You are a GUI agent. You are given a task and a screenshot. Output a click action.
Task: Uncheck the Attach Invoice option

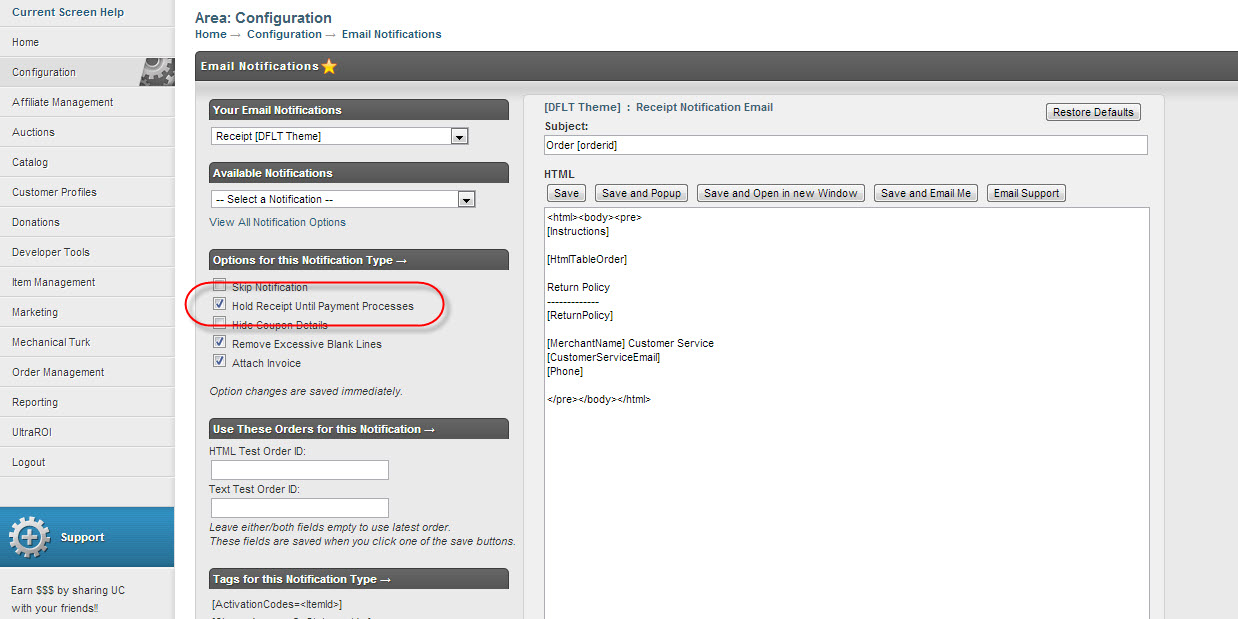219,362
